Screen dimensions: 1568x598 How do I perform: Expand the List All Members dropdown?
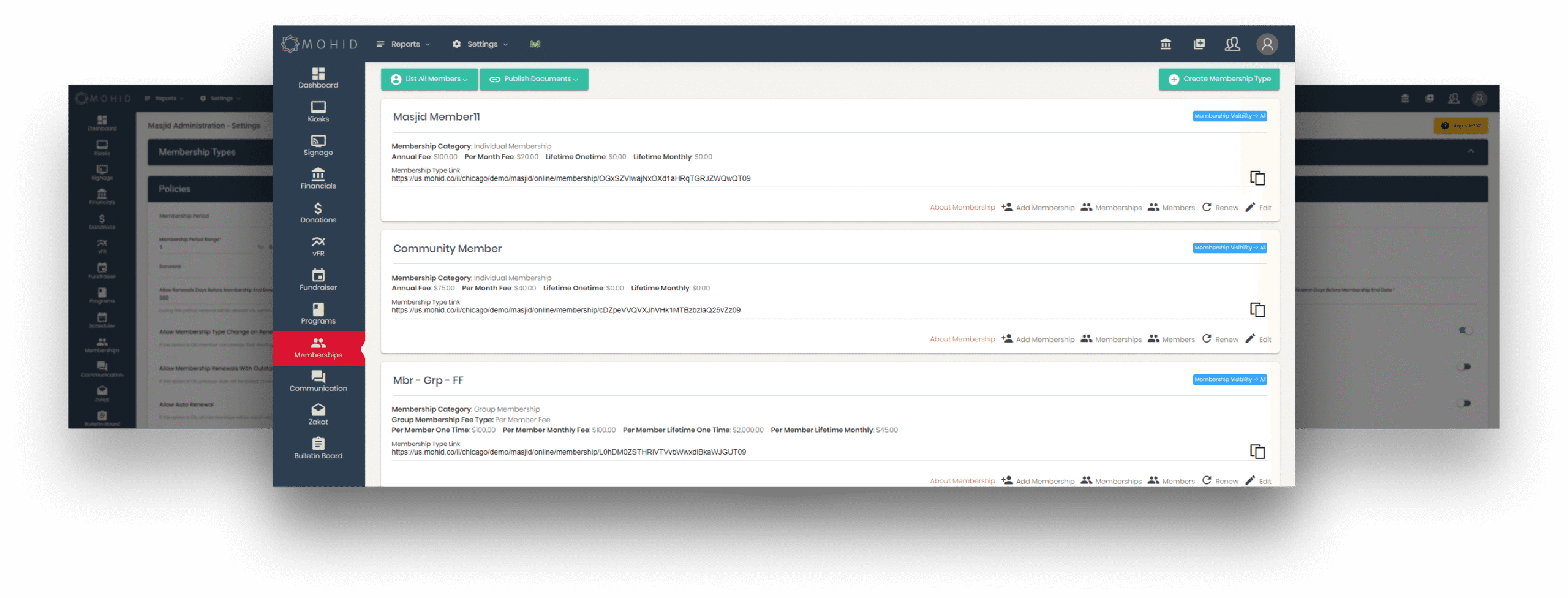click(429, 79)
